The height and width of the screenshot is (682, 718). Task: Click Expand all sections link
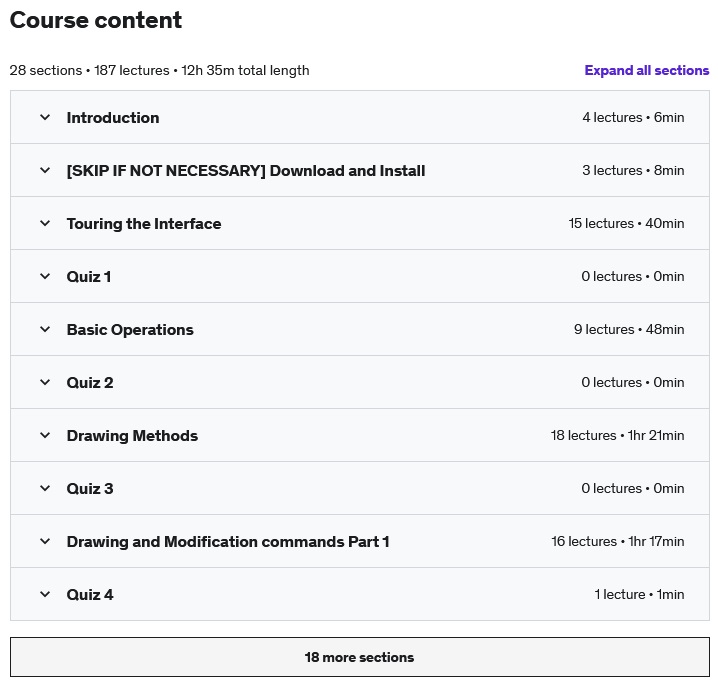646,70
